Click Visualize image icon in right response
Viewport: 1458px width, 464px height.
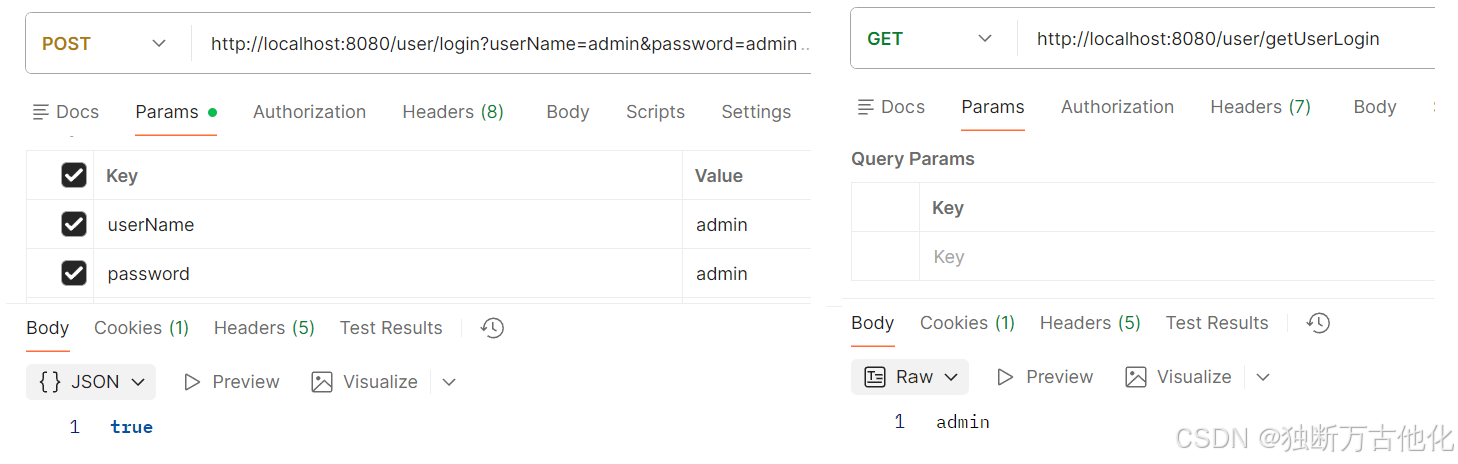pos(1136,377)
